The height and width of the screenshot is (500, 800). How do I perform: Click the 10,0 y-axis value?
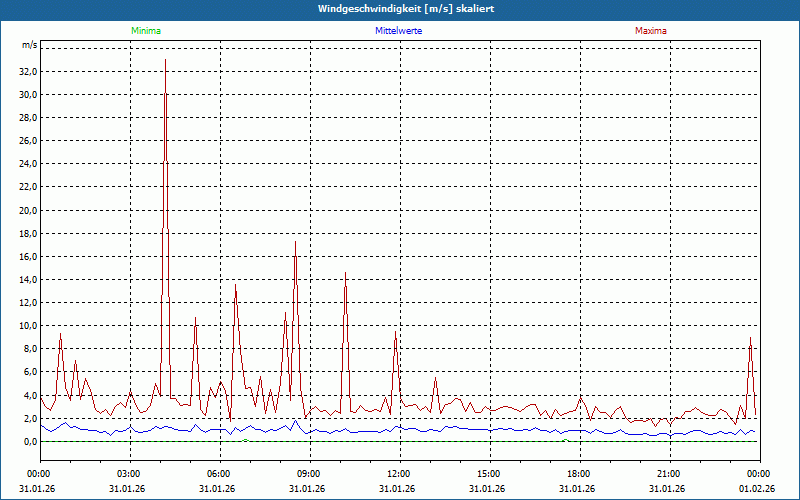[29, 326]
